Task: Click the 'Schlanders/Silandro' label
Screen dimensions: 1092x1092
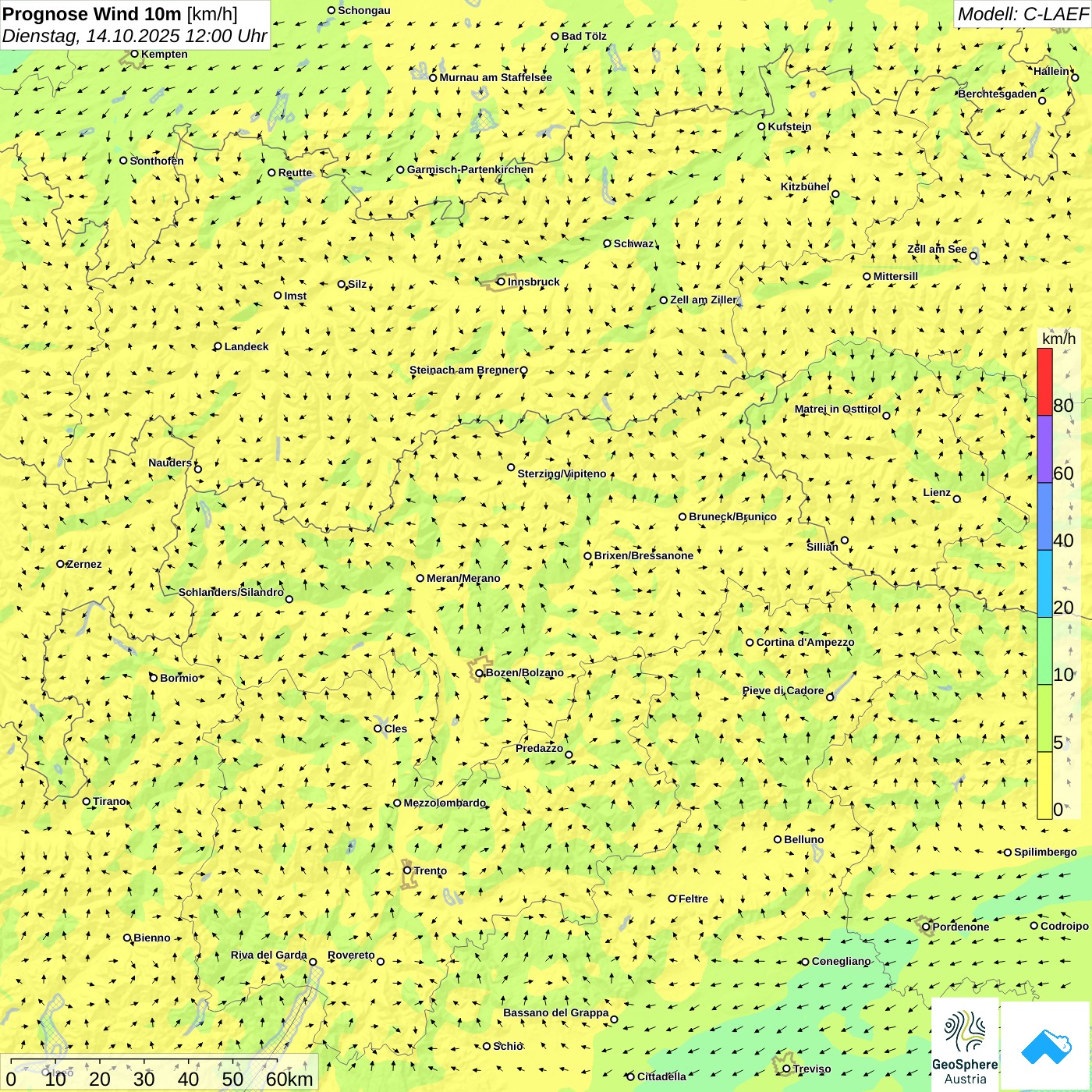Action: pyautogui.click(x=231, y=592)
